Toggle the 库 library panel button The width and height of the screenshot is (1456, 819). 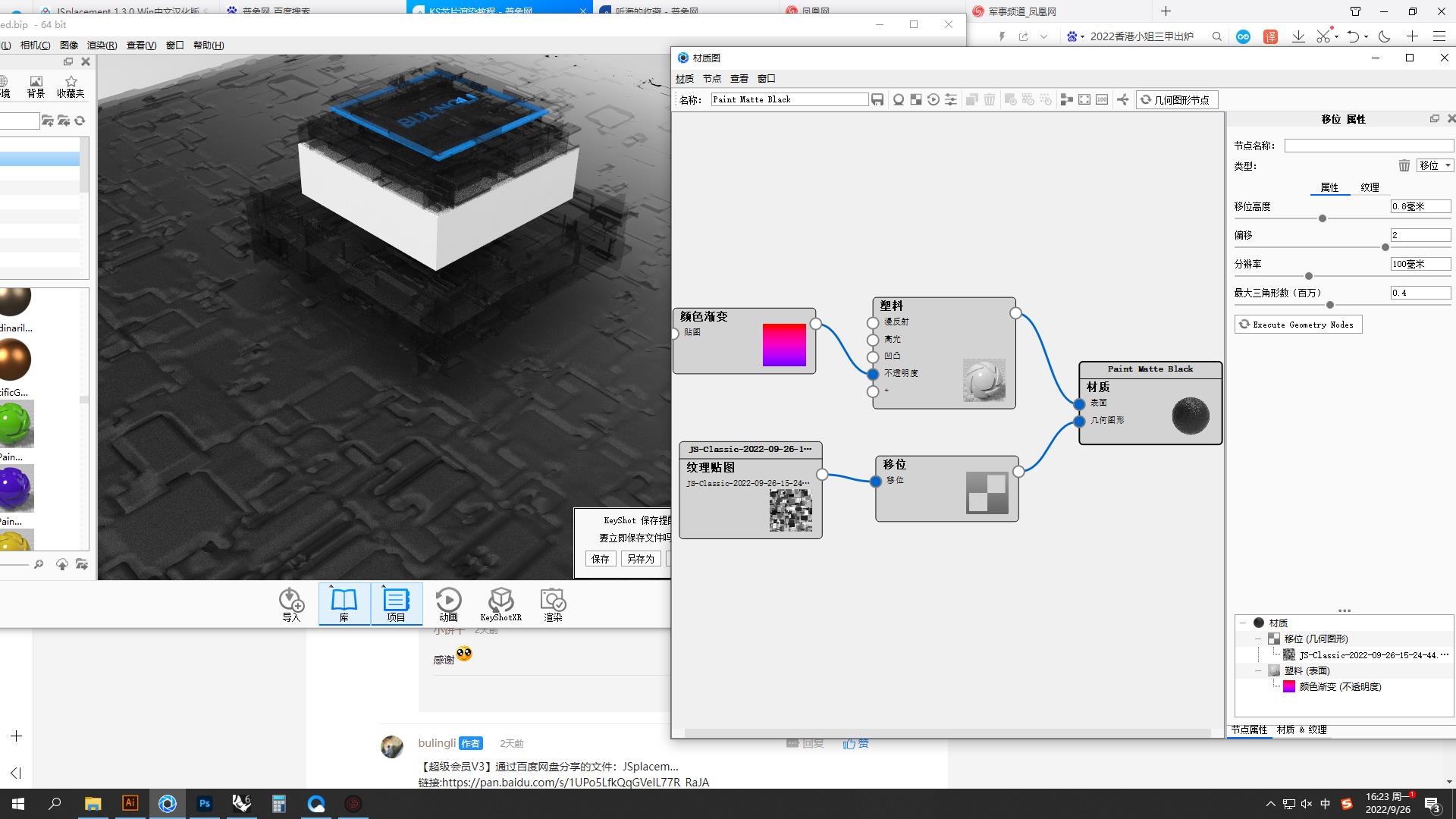tap(344, 604)
